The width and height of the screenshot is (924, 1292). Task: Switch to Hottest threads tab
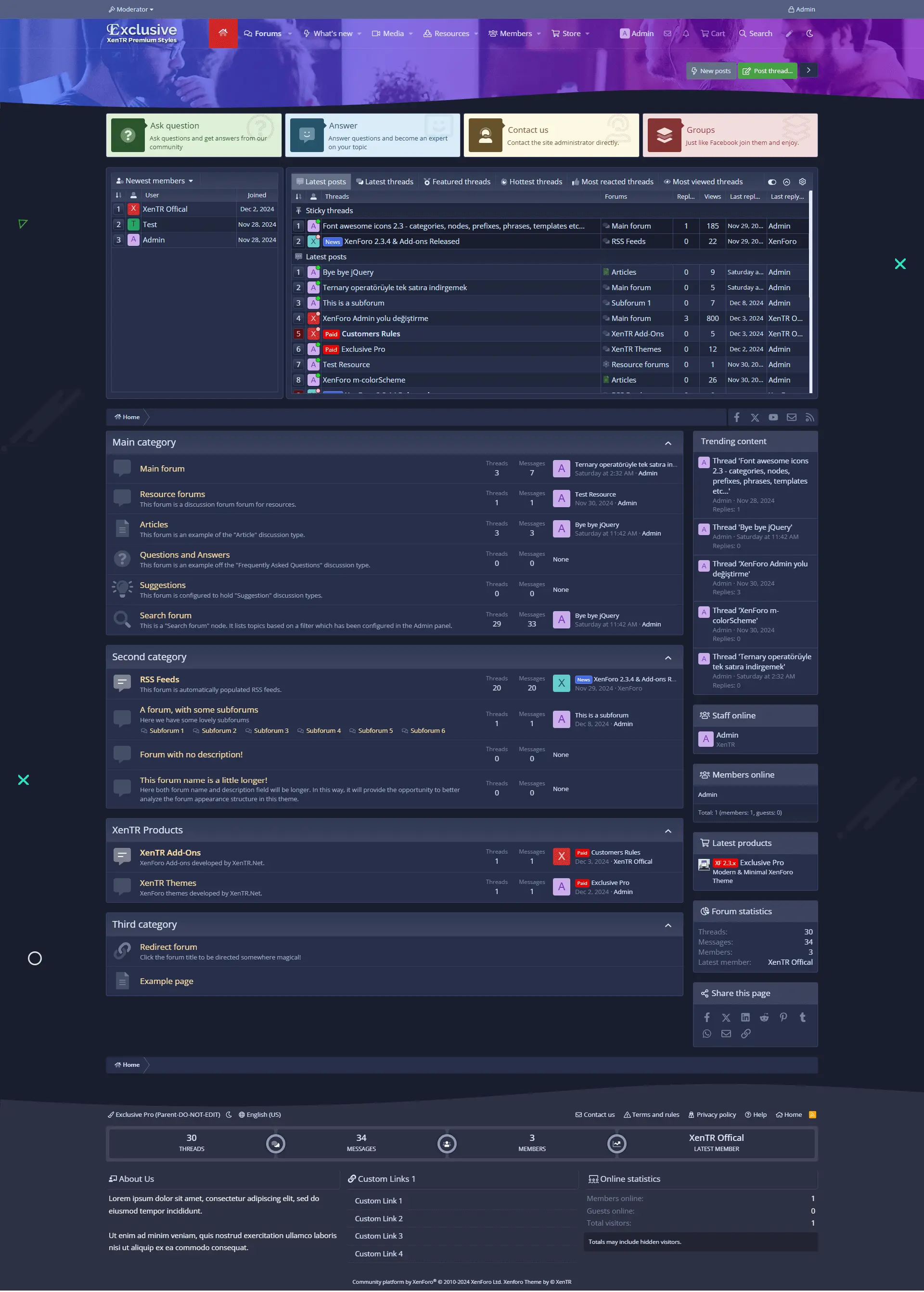[531, 181]
